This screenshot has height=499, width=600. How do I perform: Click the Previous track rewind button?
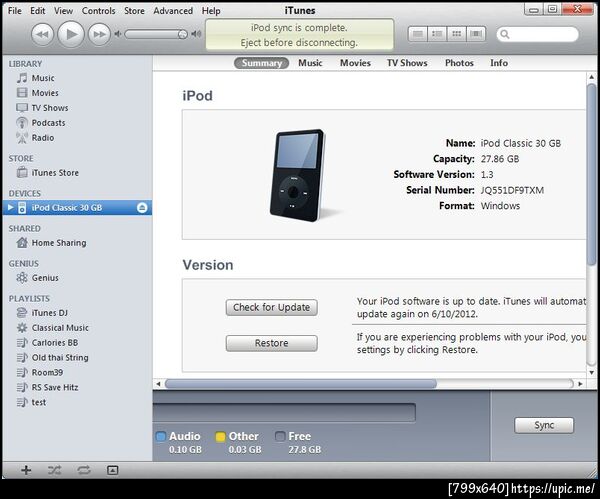[x=42, y=34]
